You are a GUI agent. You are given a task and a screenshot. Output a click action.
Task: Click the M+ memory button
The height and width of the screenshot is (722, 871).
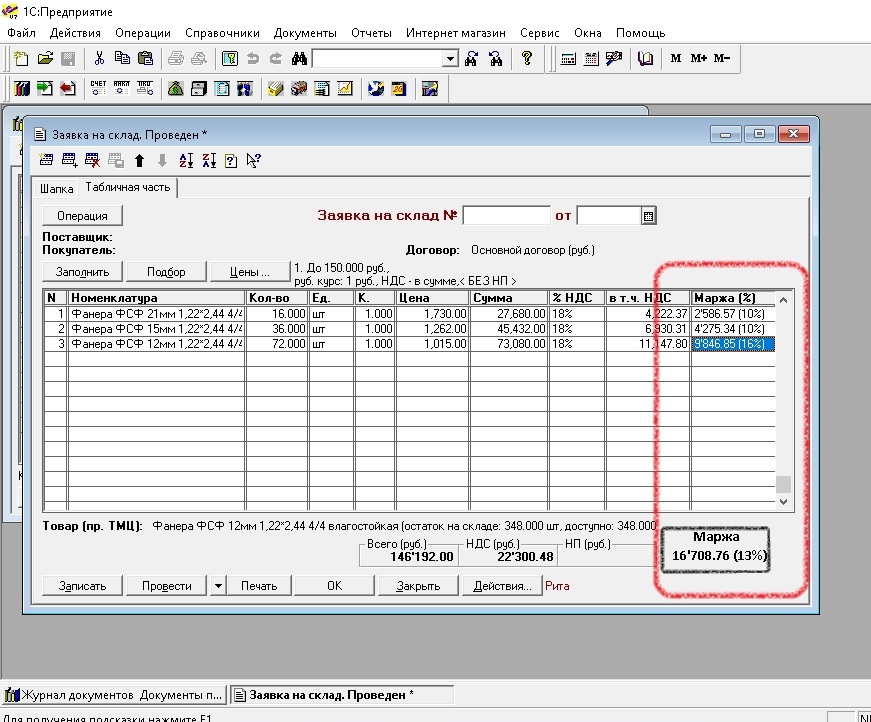pyautogui.click(x=698, y=59)
